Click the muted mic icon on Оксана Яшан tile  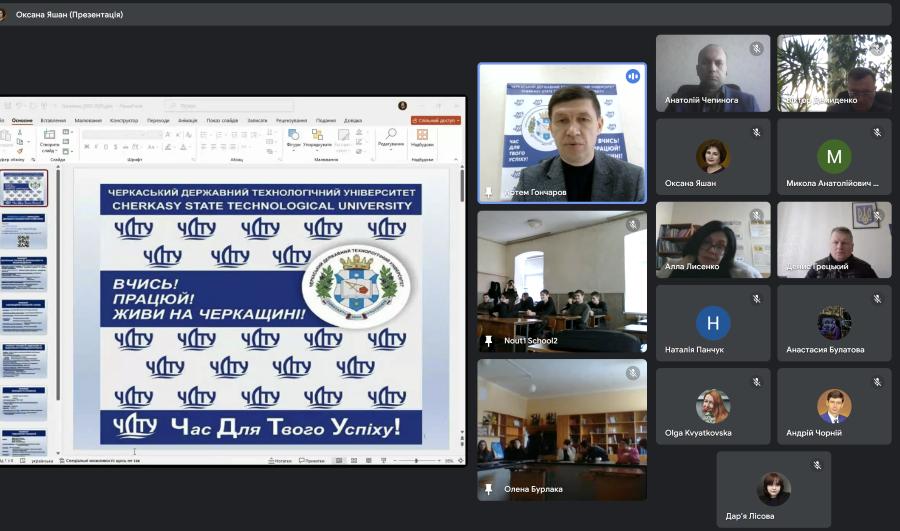tap(757, 132)
